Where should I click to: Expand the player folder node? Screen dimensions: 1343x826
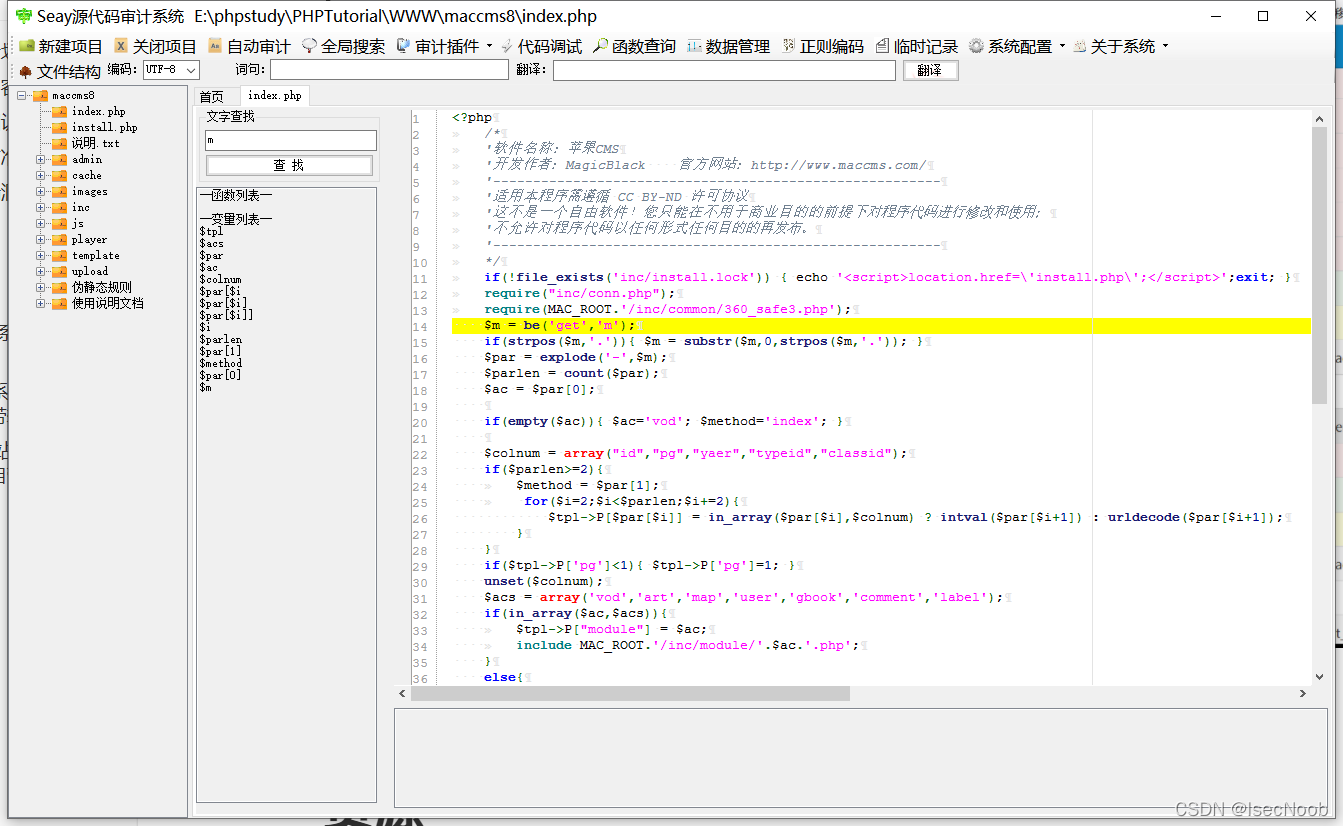tap(41, 240)
